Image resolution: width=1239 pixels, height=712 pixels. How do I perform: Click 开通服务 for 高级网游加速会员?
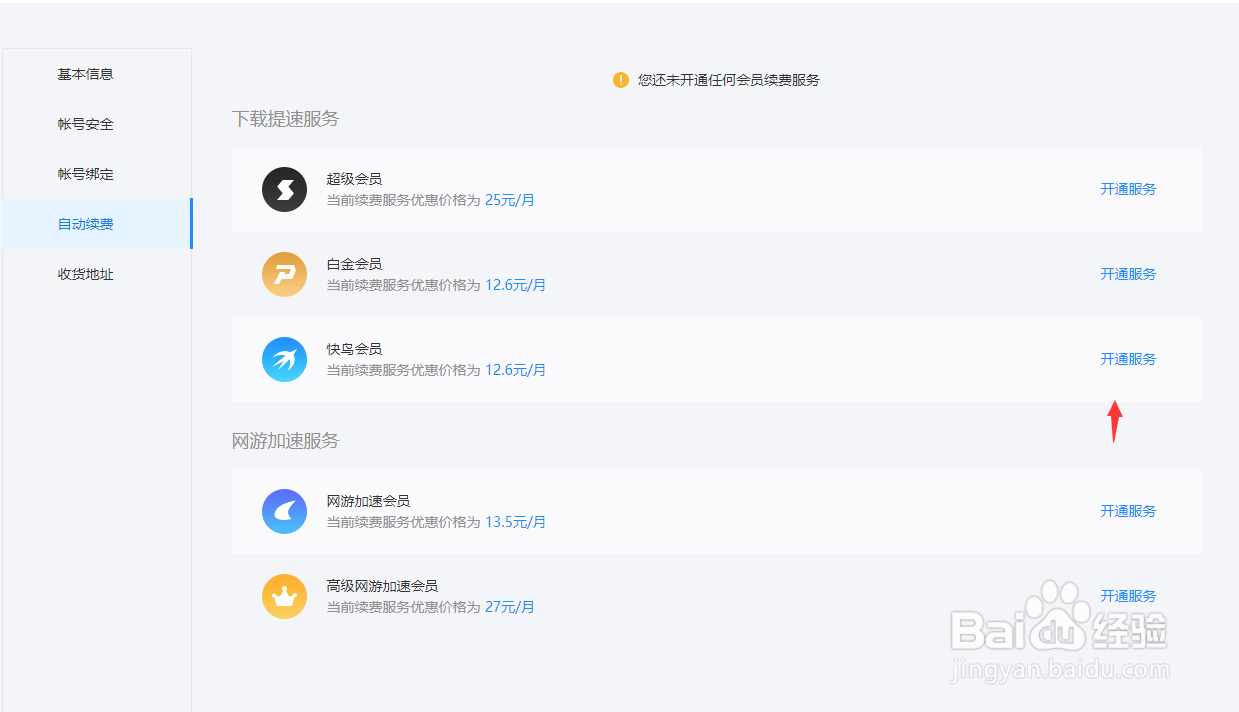tap(1128, 596)
